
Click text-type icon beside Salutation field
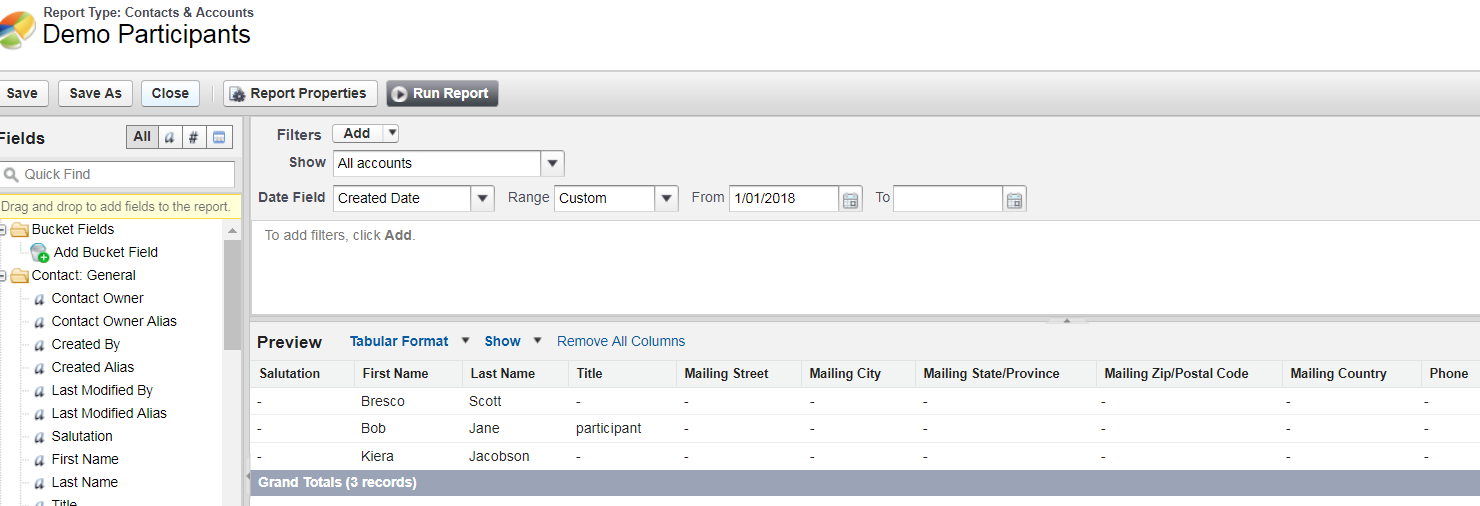point(39,437)
